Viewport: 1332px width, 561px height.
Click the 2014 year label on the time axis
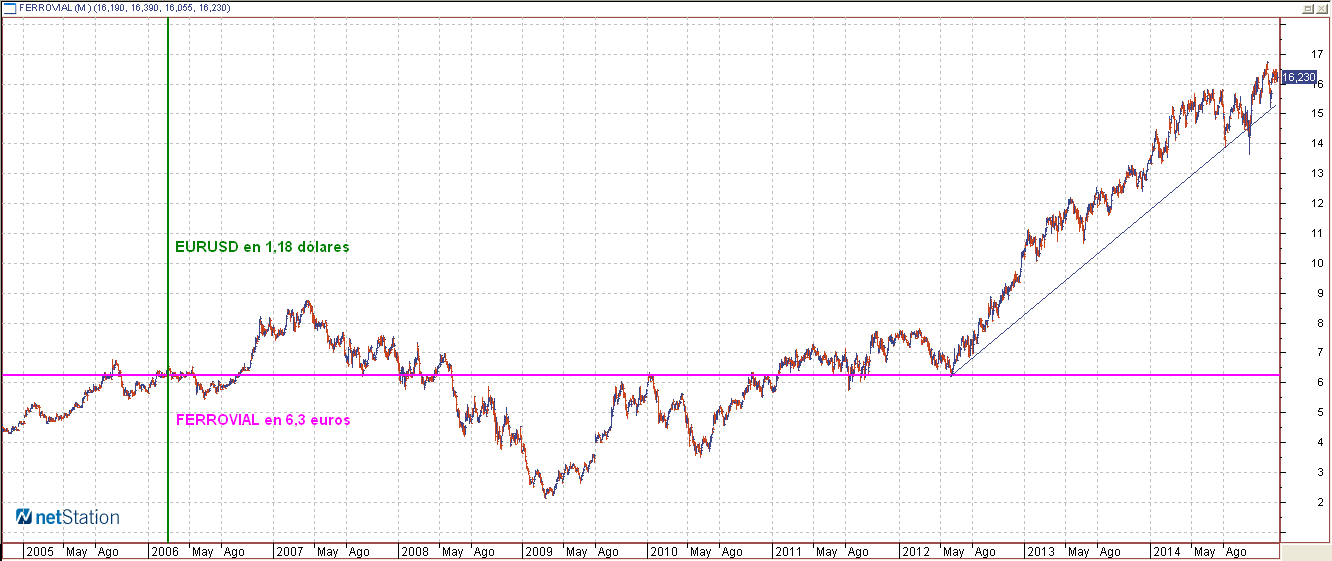1166,551
